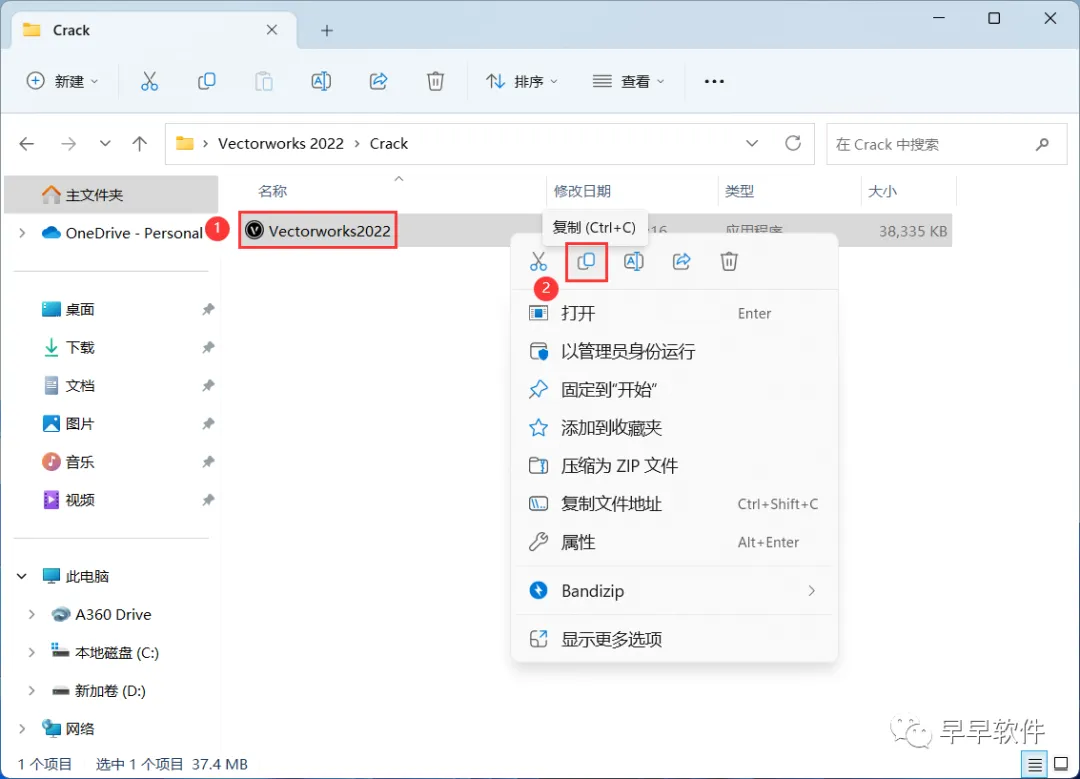Viewport: 1080px width, 779px height.
Task: Go up one folder level
Action: pos(140,144)
